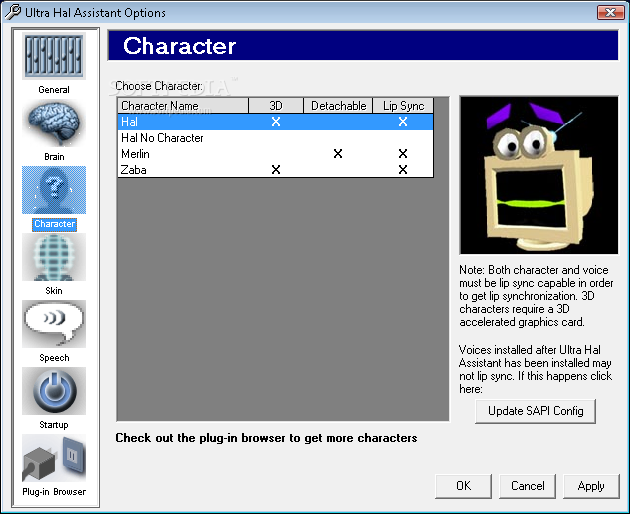
Task: Click the Detachable column header
Action: [x=338, y=106]
